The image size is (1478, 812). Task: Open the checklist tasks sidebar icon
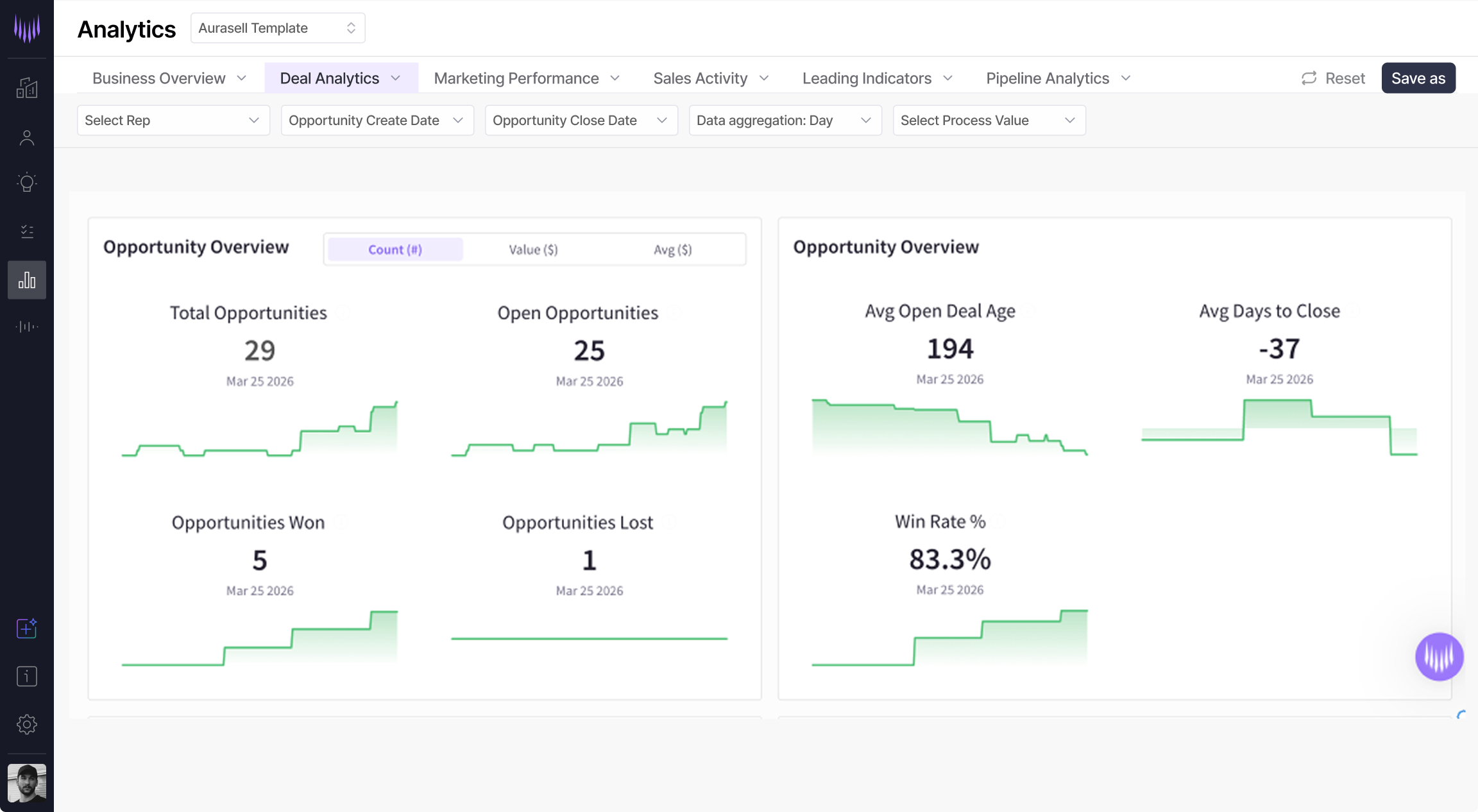point(27,231)
